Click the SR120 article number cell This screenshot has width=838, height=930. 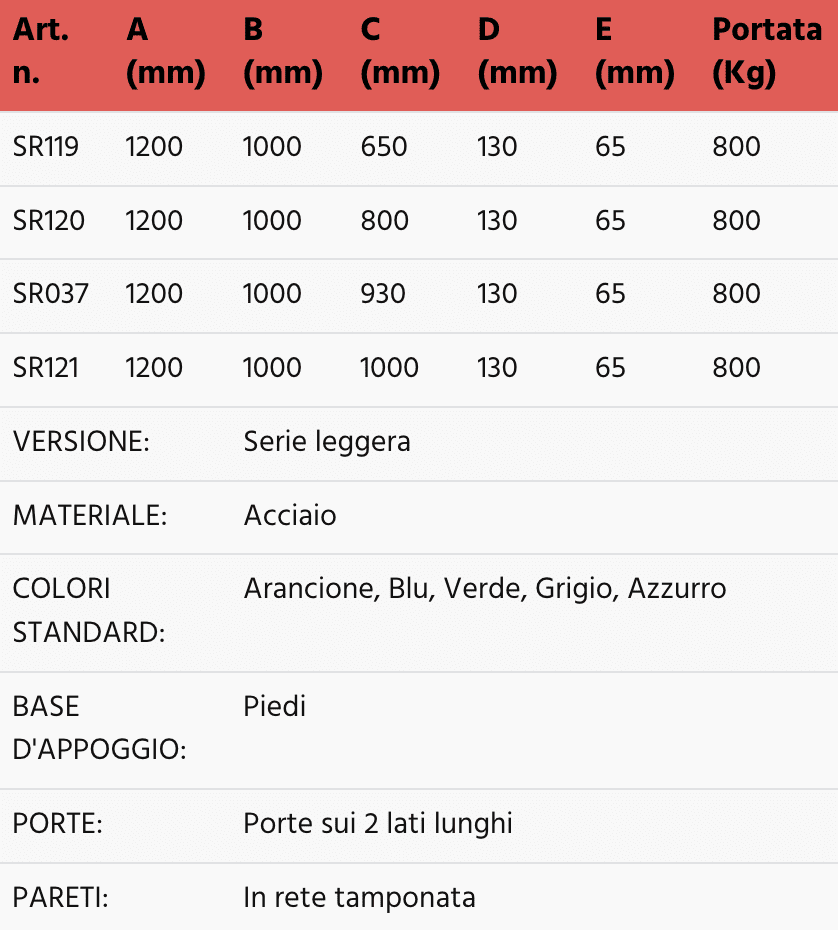(x=49, y=220)
